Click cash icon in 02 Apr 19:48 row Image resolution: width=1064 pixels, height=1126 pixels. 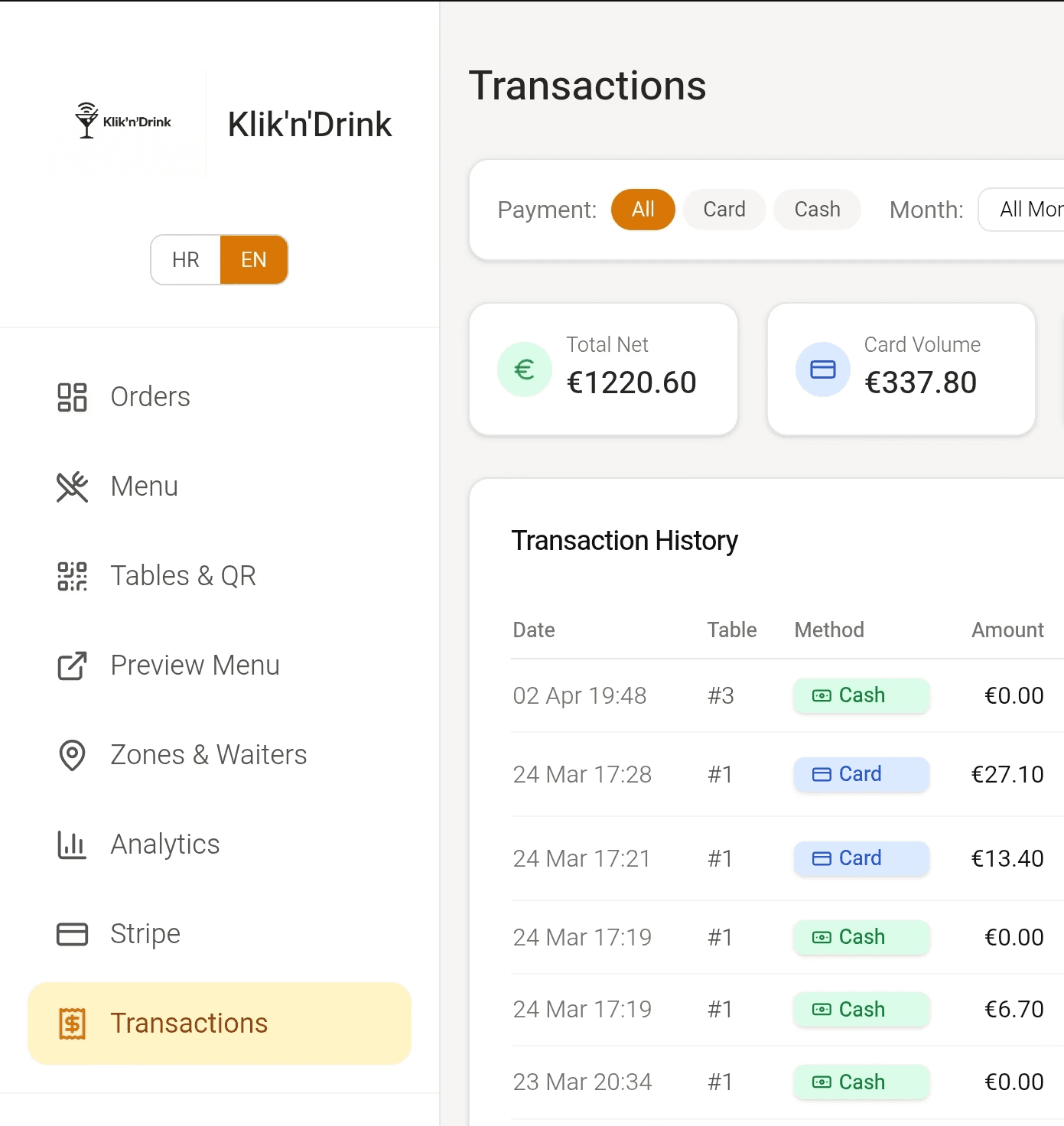[x=822, y=695]
